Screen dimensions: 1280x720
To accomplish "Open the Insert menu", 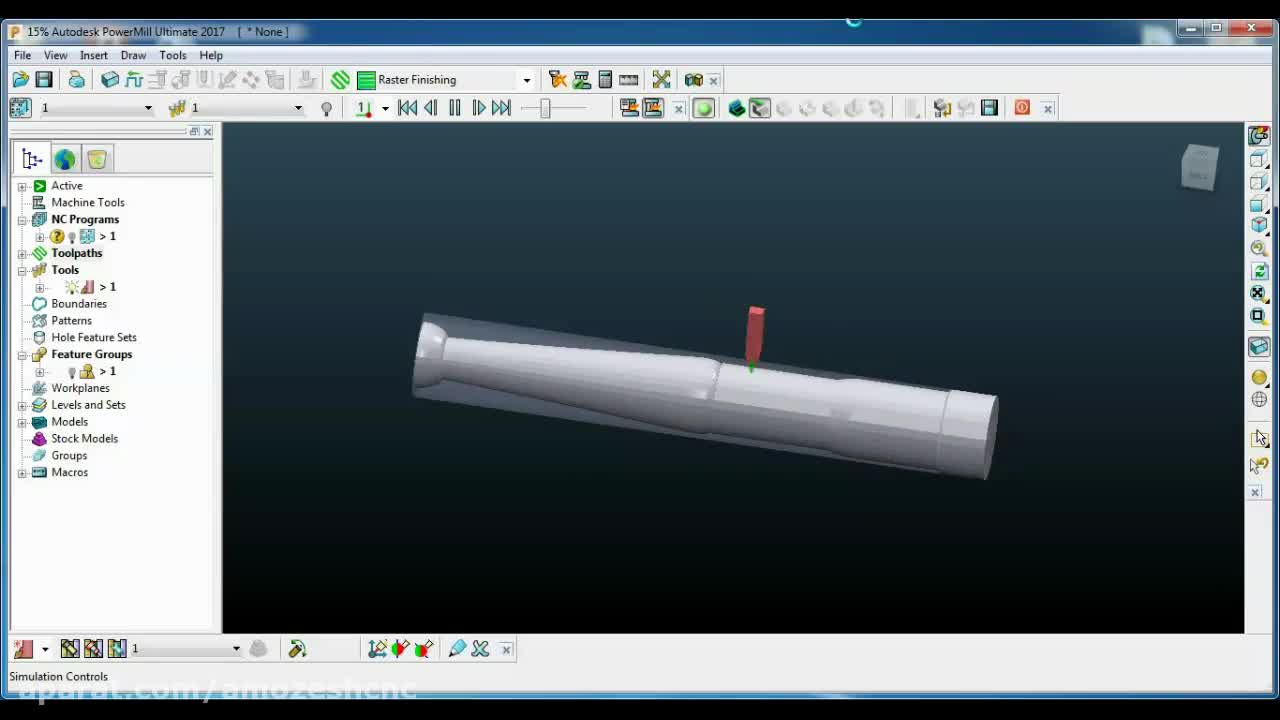I will pos(94,55).
